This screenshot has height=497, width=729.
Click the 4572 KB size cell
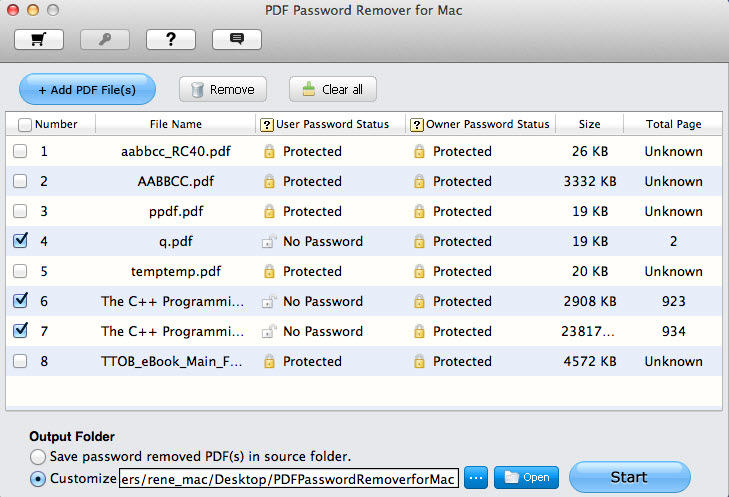[x=590, y=361]
